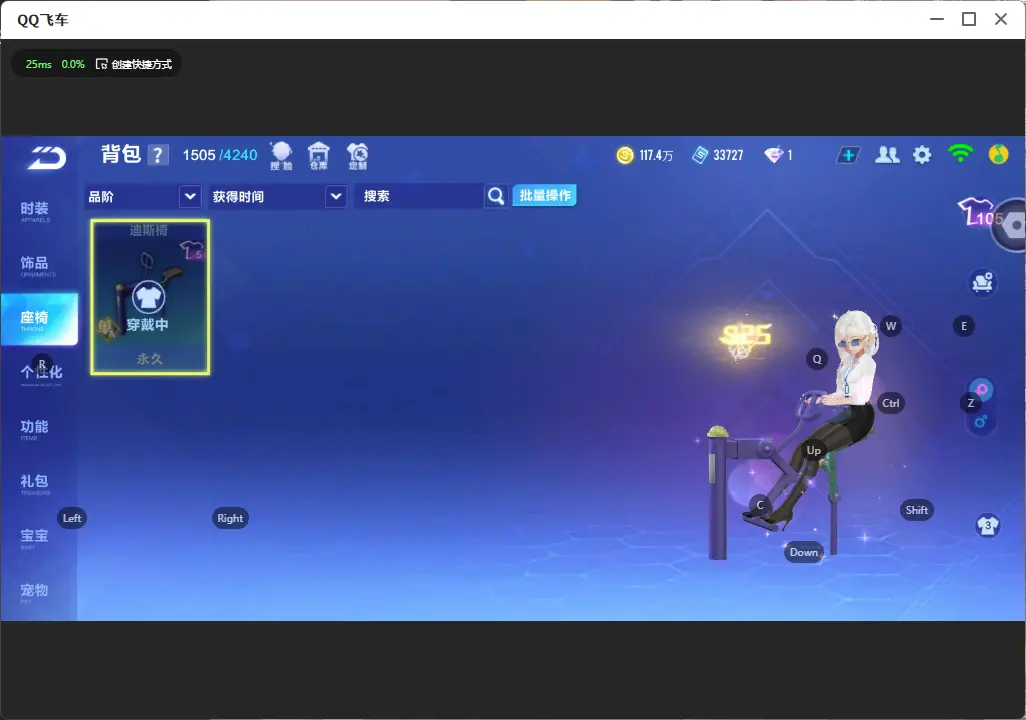Go to the 功能 tab
Viewport: 1026px width, 720px height.
coord(35,428)
